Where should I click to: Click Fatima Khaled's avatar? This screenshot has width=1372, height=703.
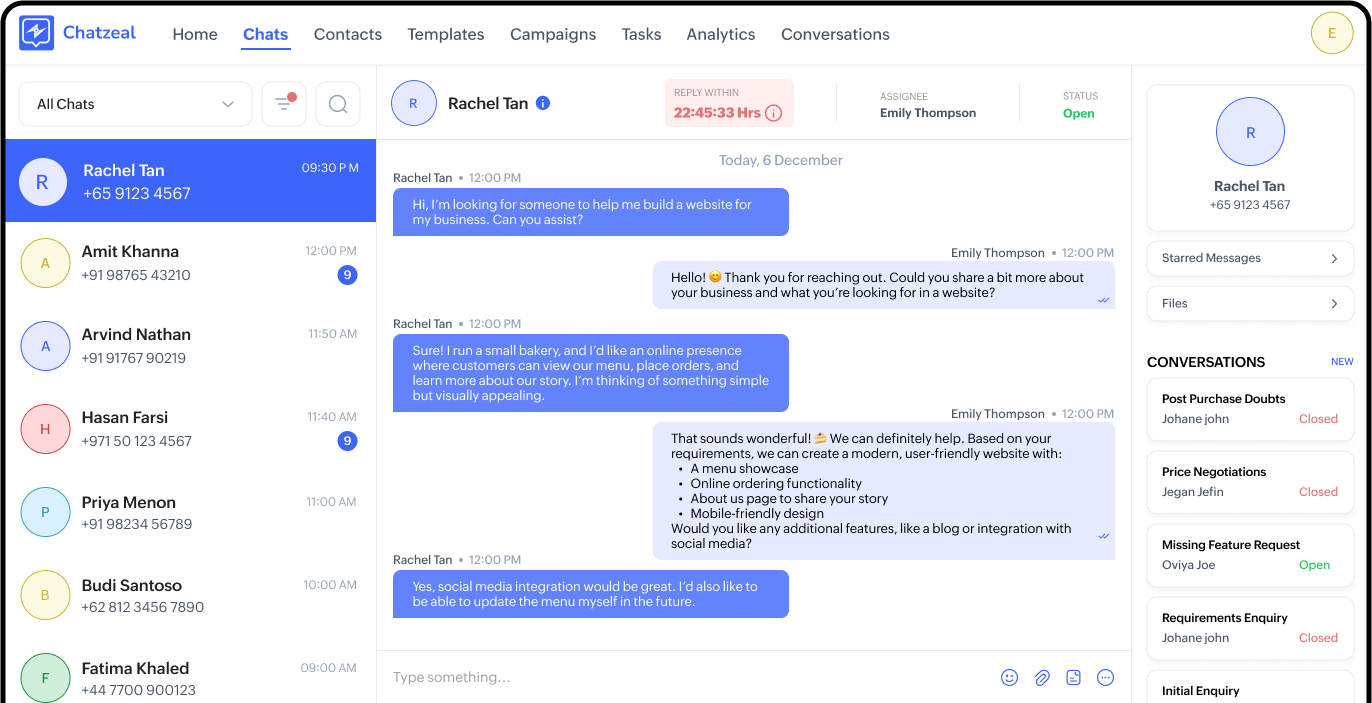(45, 678)
